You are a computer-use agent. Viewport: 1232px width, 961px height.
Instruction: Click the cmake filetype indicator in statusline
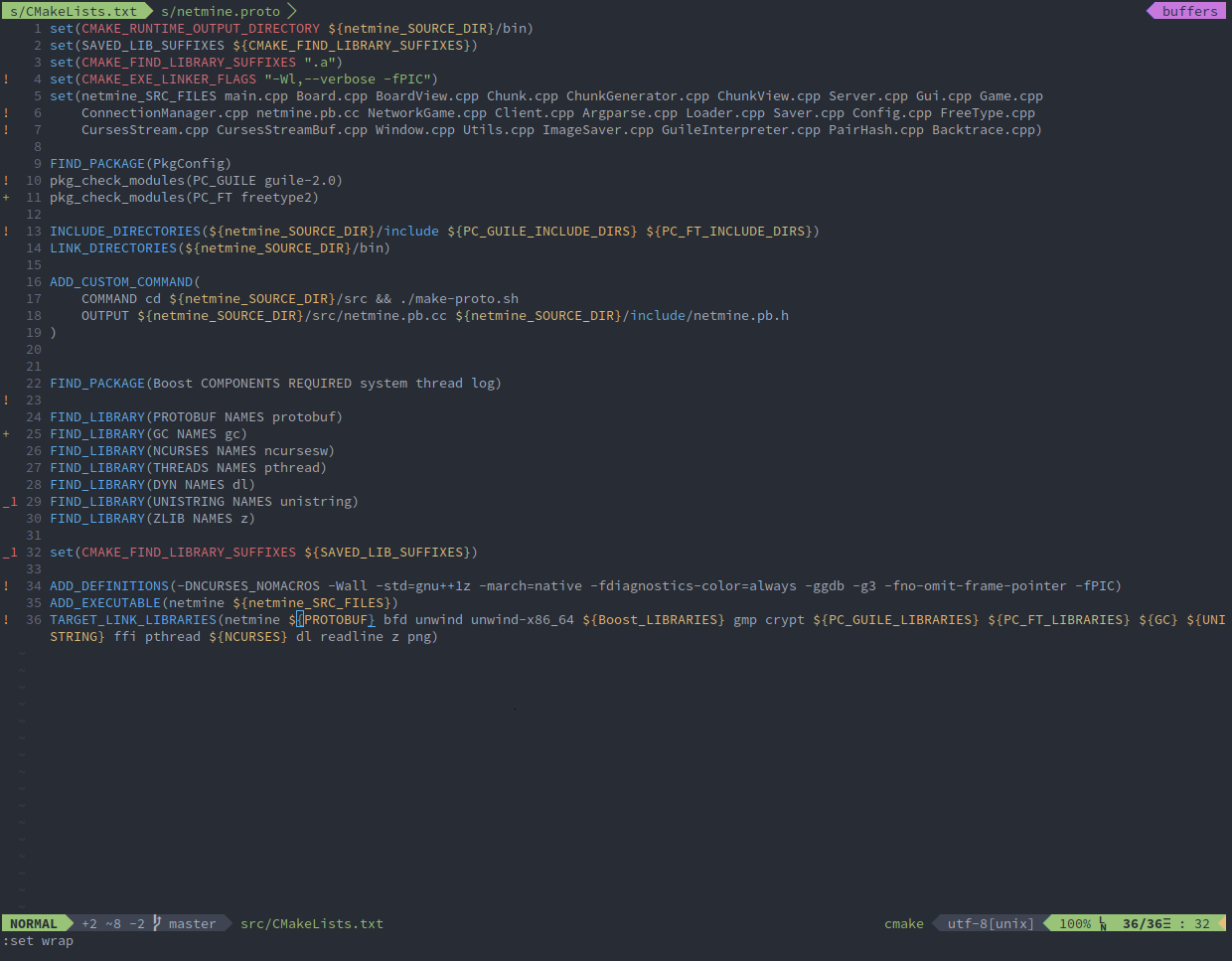coord(903,923)
